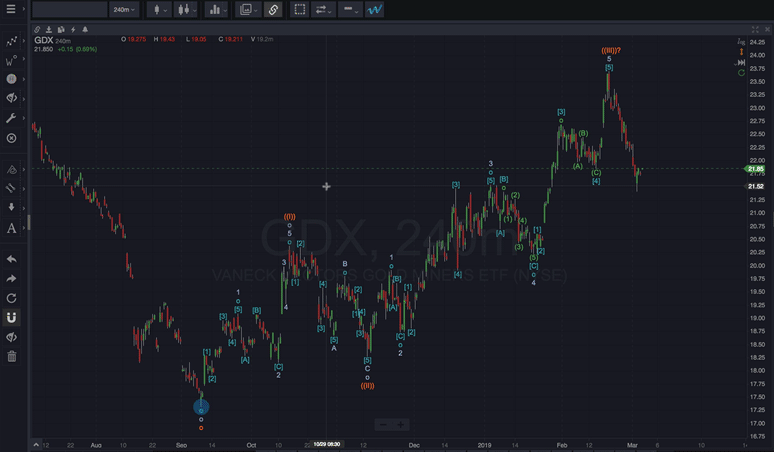Viewport: 774px width, 452px height.
Task: Click the up chevron at bottom left
Action: [36, 445]
